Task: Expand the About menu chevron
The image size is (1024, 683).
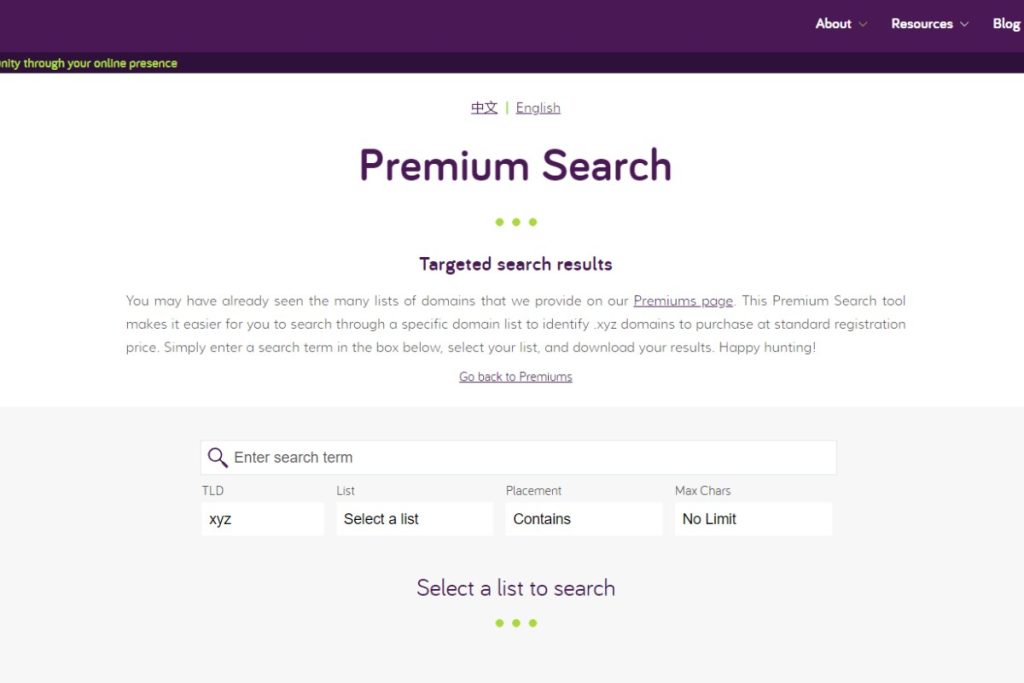Action: pos(863,24)
